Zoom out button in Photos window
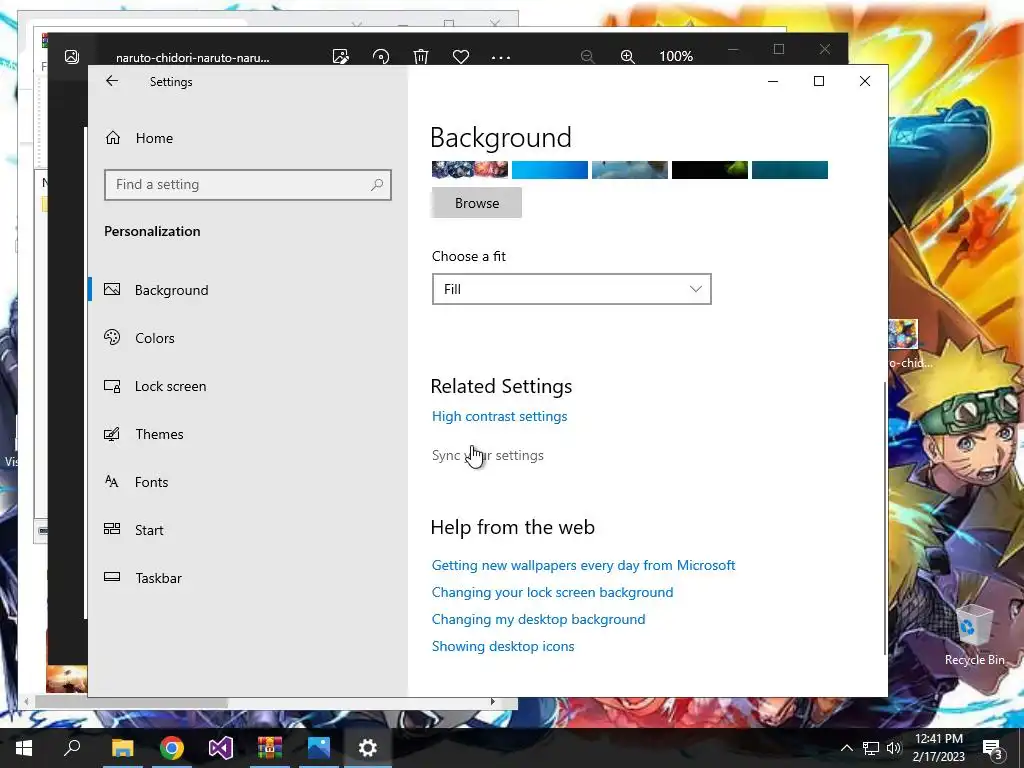This screenshot has height=768, width=1024. click(587, 57)
